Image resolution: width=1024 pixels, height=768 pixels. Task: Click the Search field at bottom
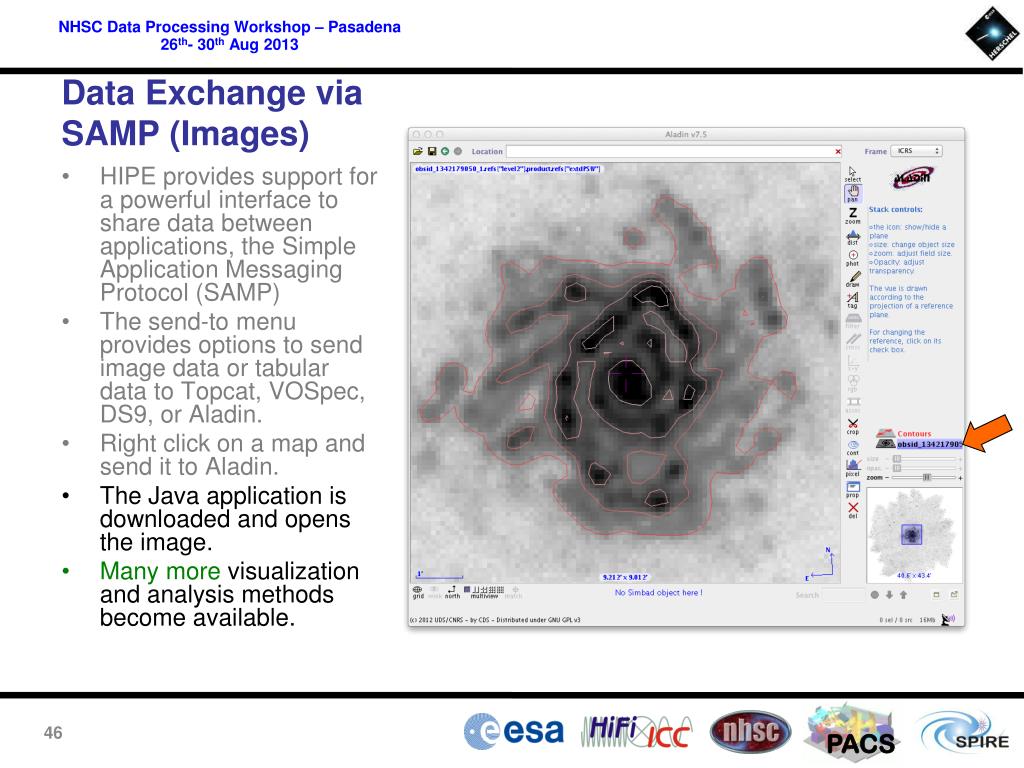click(x=844, y=595)
